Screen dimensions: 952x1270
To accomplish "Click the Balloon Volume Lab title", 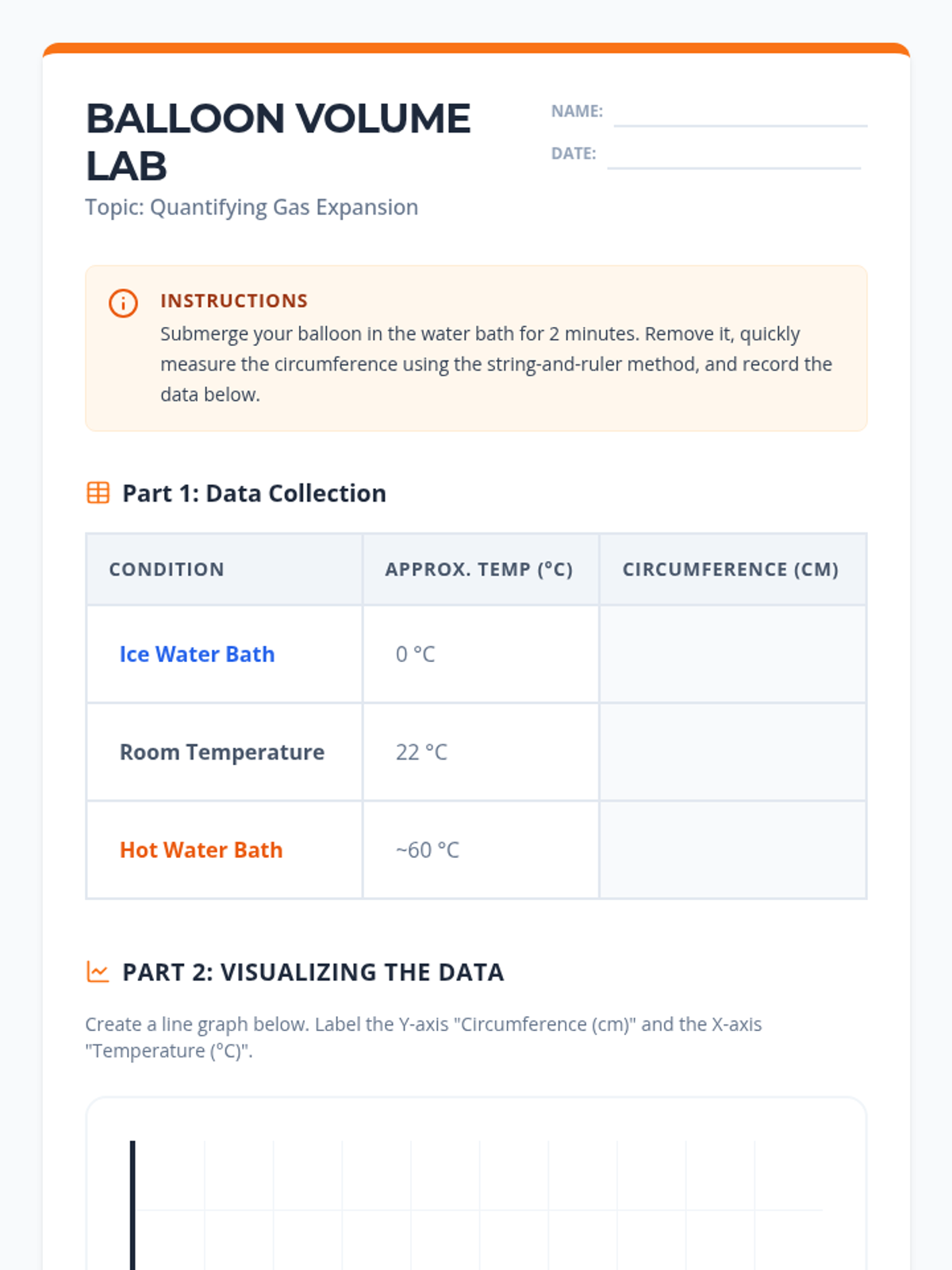I will point(278,141).
